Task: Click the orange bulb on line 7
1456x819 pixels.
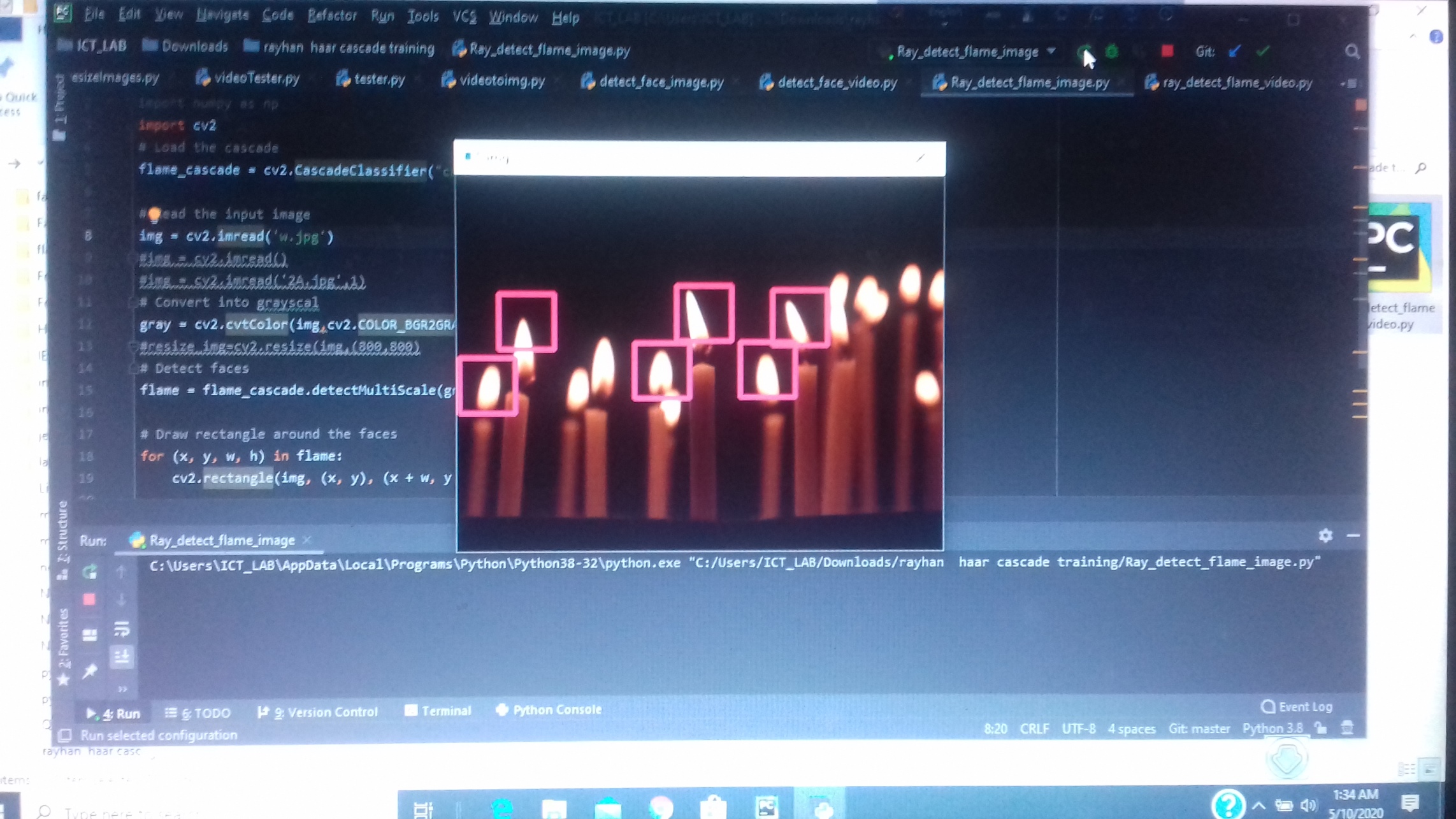Action: pyautogui.click(x=154, y=214)
